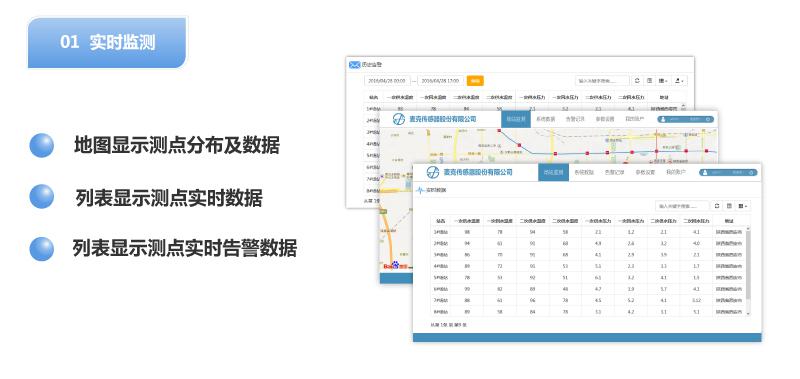
Task: Open the tab right of the active tab in the front window
Action: tap(584, 172)
